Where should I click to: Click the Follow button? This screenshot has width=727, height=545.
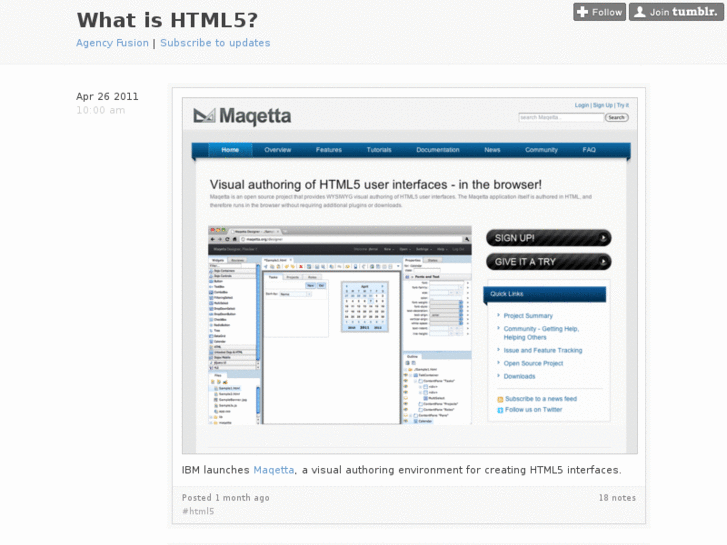coord(599,12)
